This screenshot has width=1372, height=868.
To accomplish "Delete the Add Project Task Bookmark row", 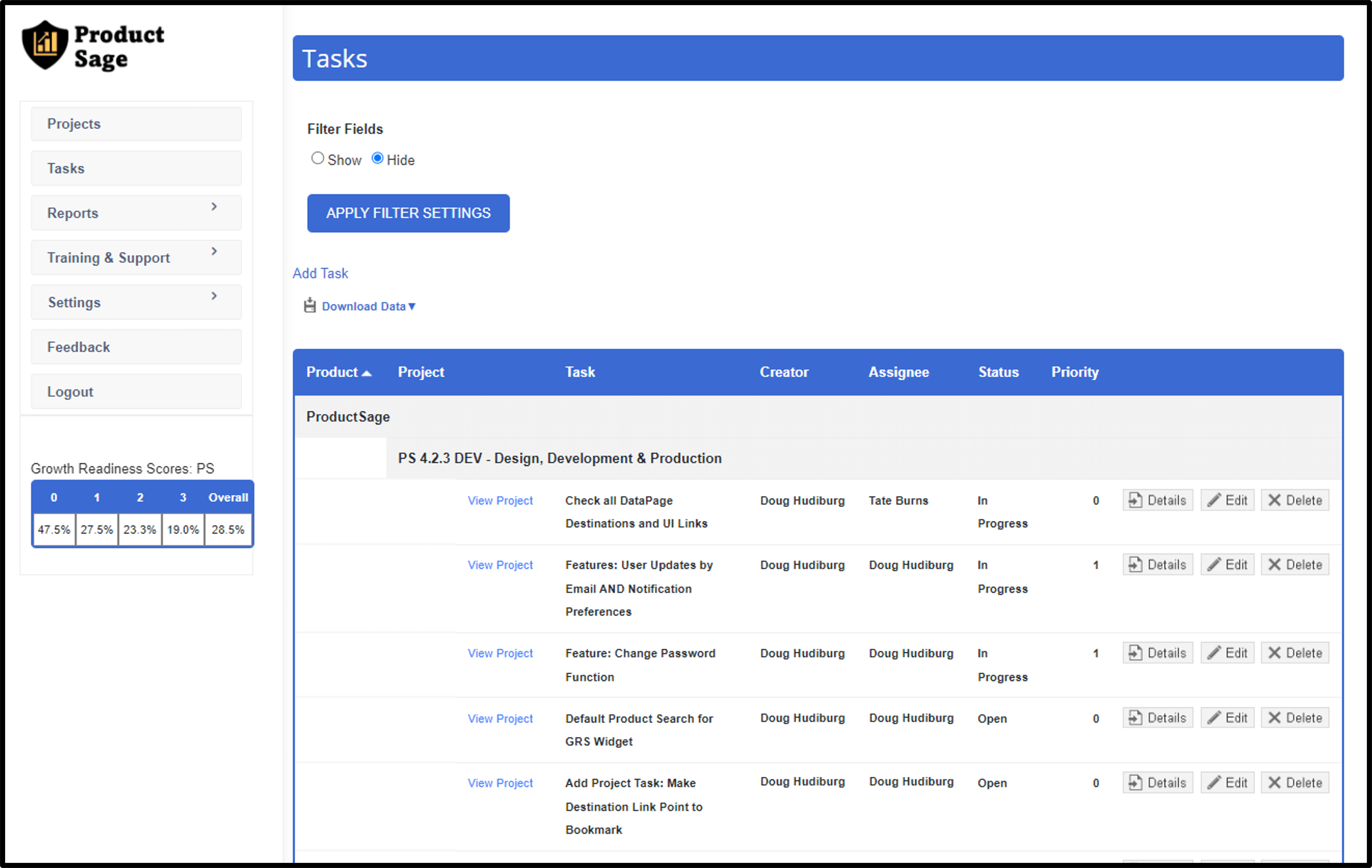I will tap(1295, 783).
